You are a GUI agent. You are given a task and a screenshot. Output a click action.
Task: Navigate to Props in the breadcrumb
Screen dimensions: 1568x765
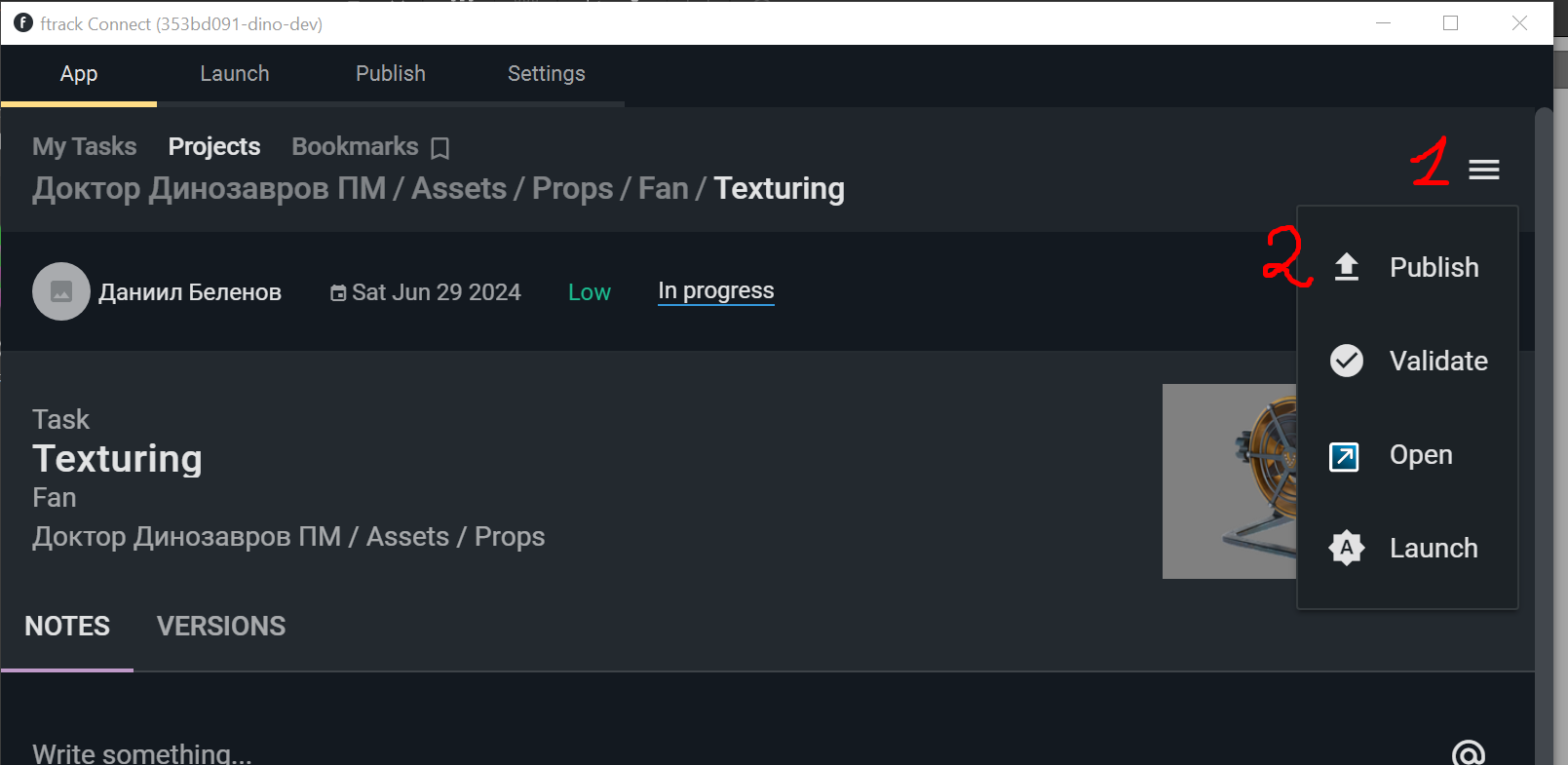[573, 189]
